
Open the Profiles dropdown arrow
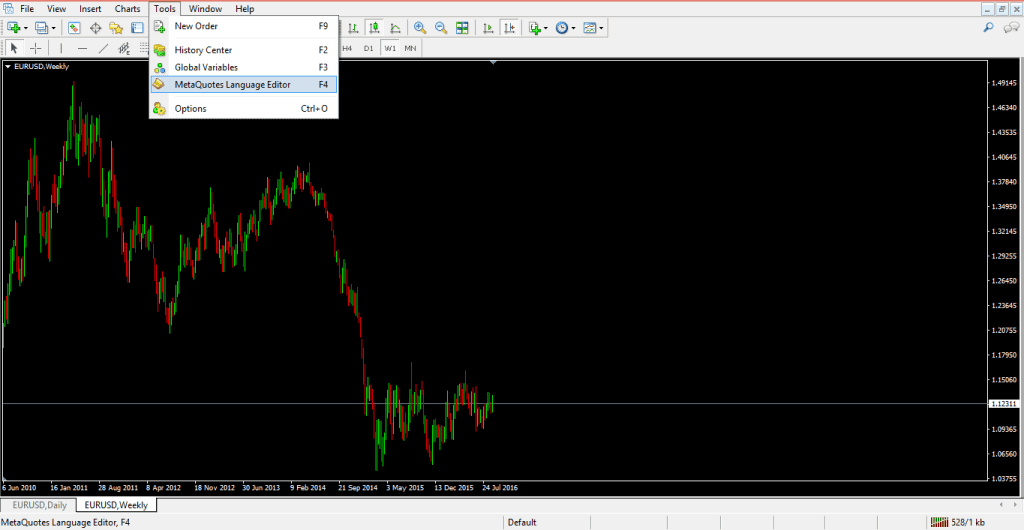[54, 28]
